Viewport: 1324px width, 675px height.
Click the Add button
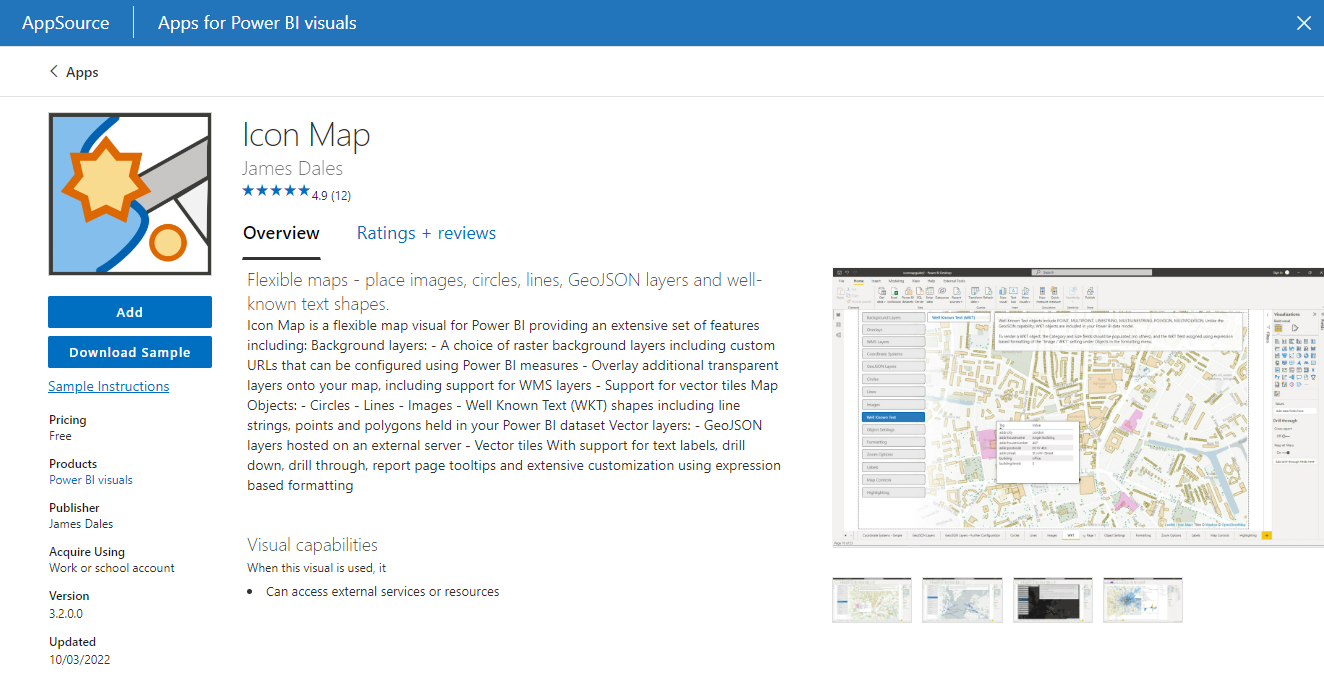coord(130,311)
